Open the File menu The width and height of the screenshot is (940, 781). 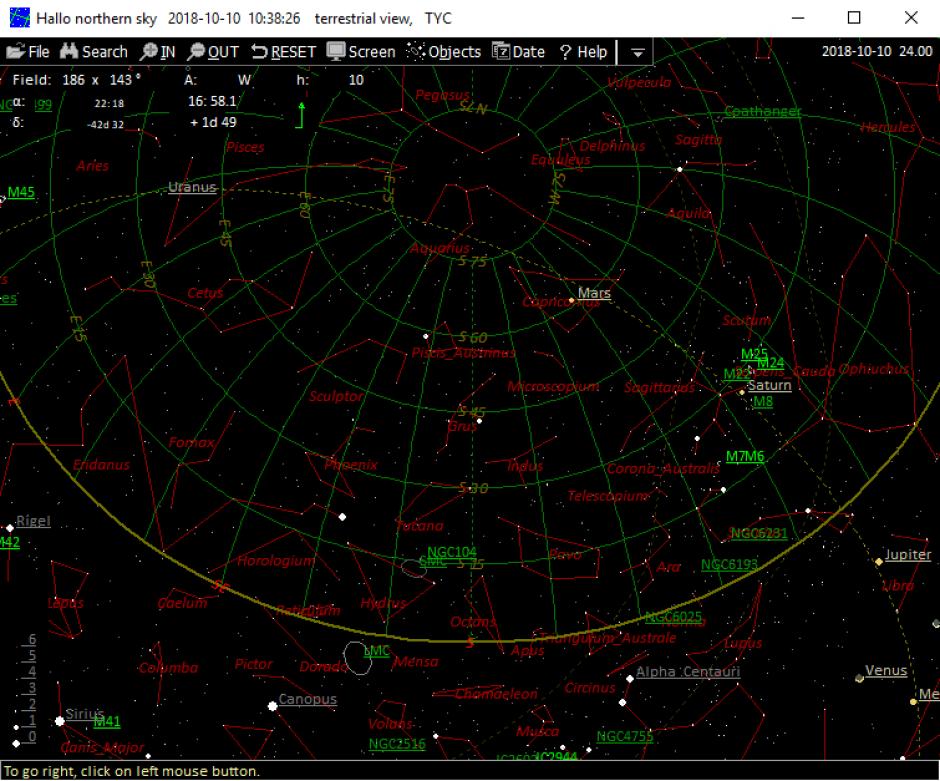tap(28, 52)
